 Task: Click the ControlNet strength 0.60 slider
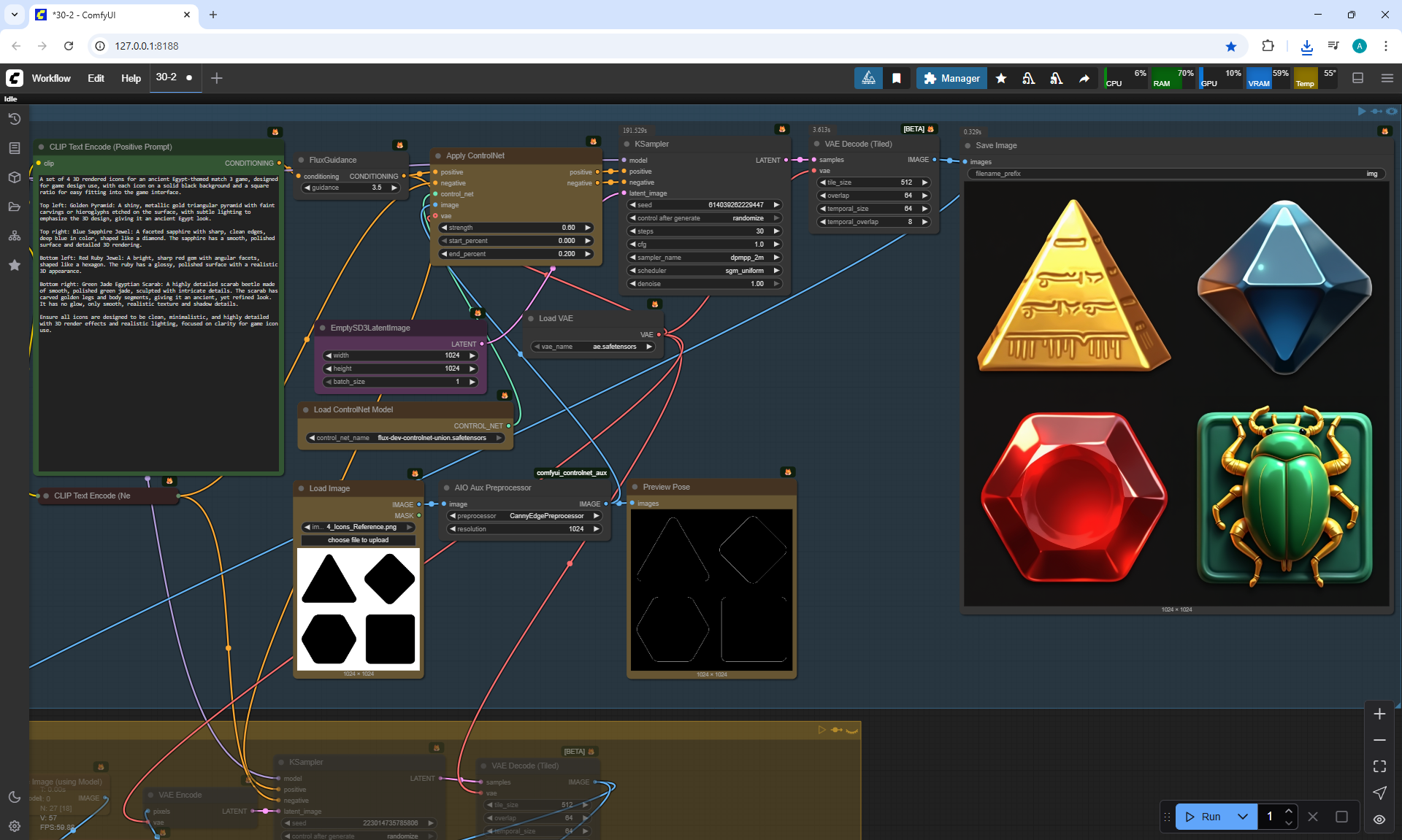pyautogui.click(x=516, y=228)
